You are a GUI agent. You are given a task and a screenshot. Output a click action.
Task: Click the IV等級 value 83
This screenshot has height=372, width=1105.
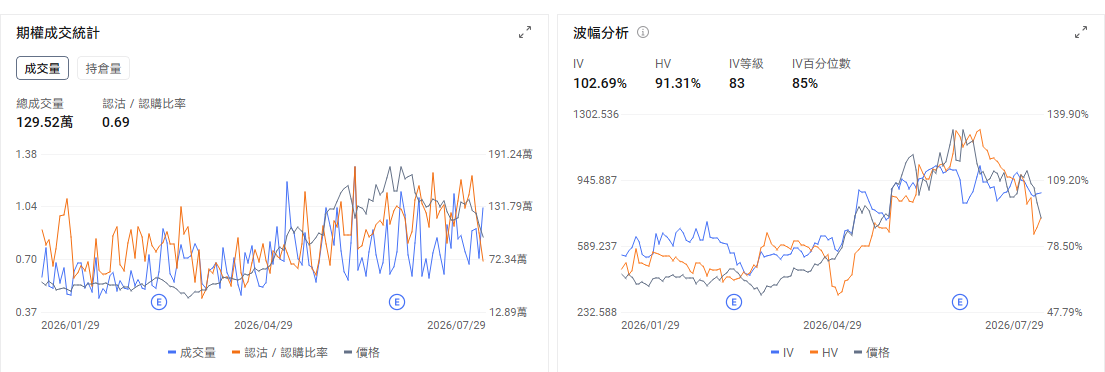click(x=736, y=83)
